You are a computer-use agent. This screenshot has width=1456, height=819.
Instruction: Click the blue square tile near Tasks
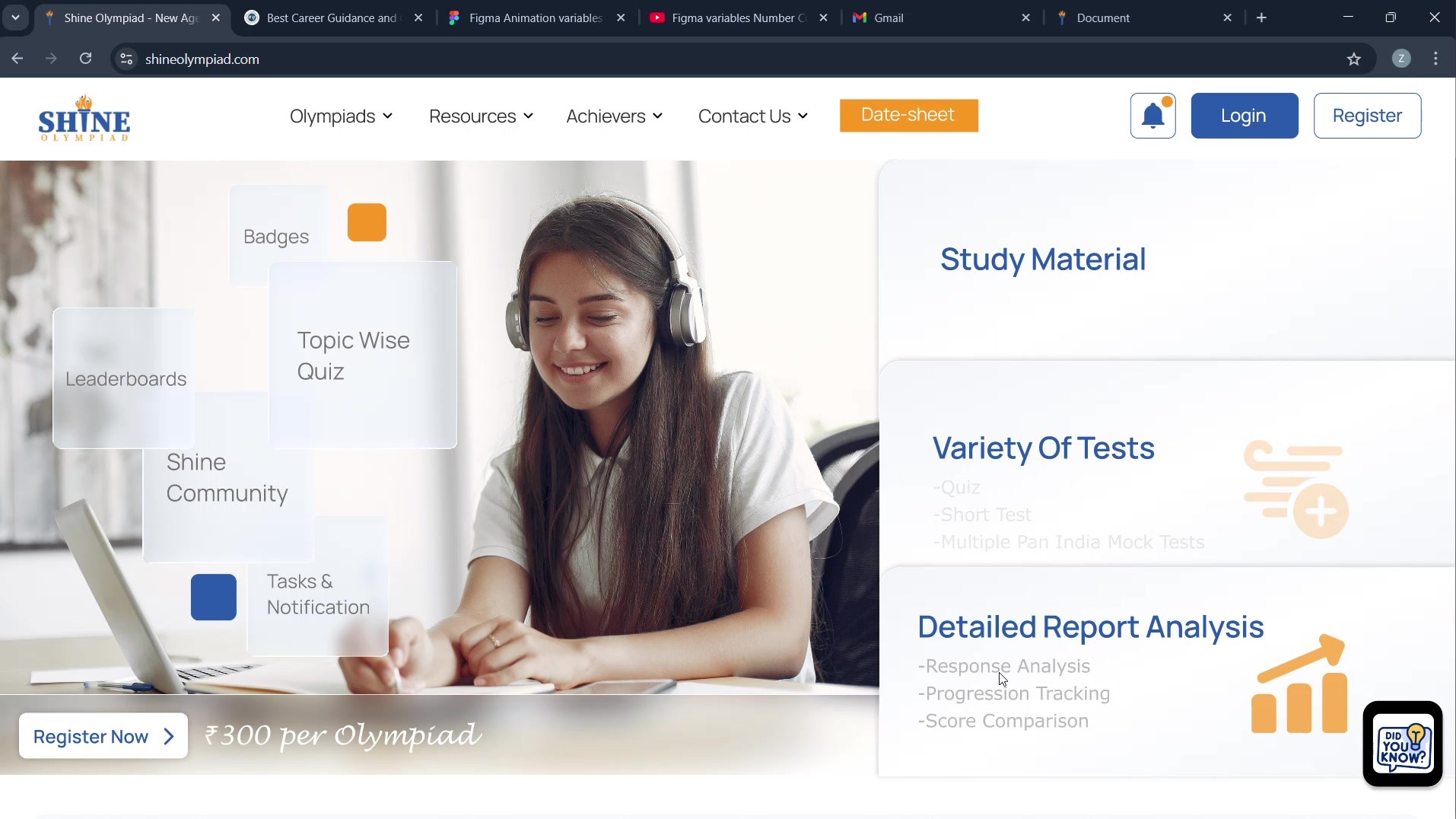tap(213, 597)
